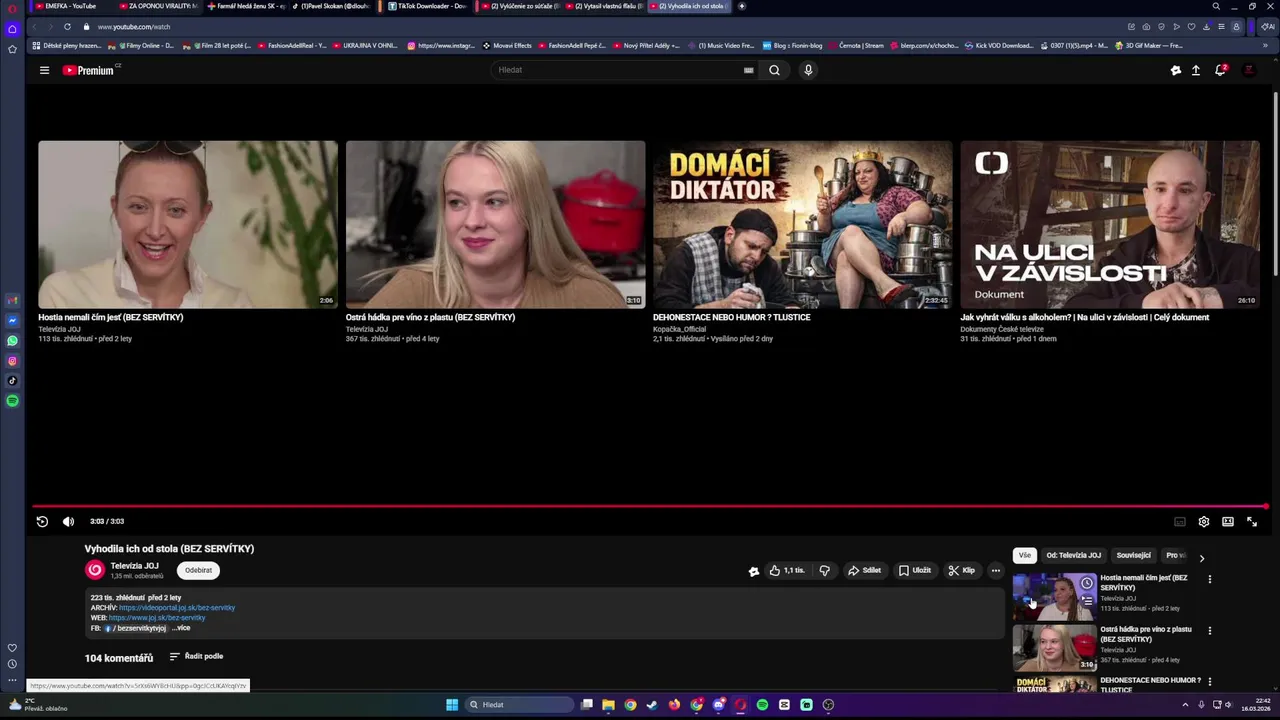Open YouTube notifications bell
1280x720 pixels.
(x=1220, y=70)
